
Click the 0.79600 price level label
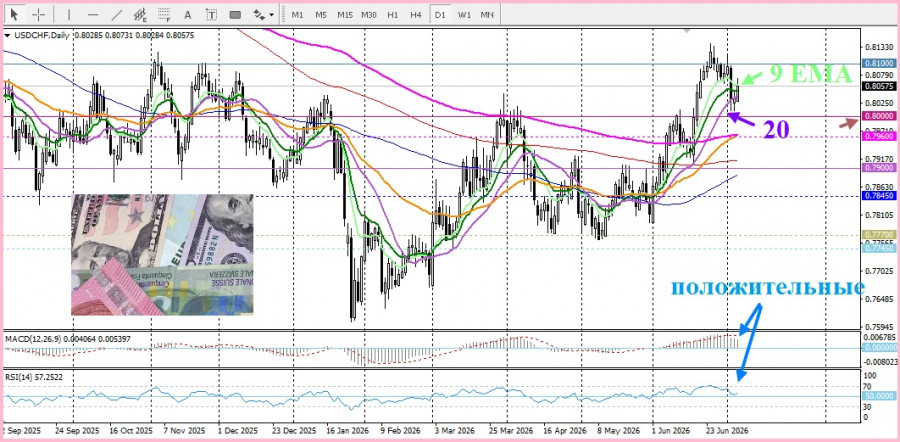879,137
